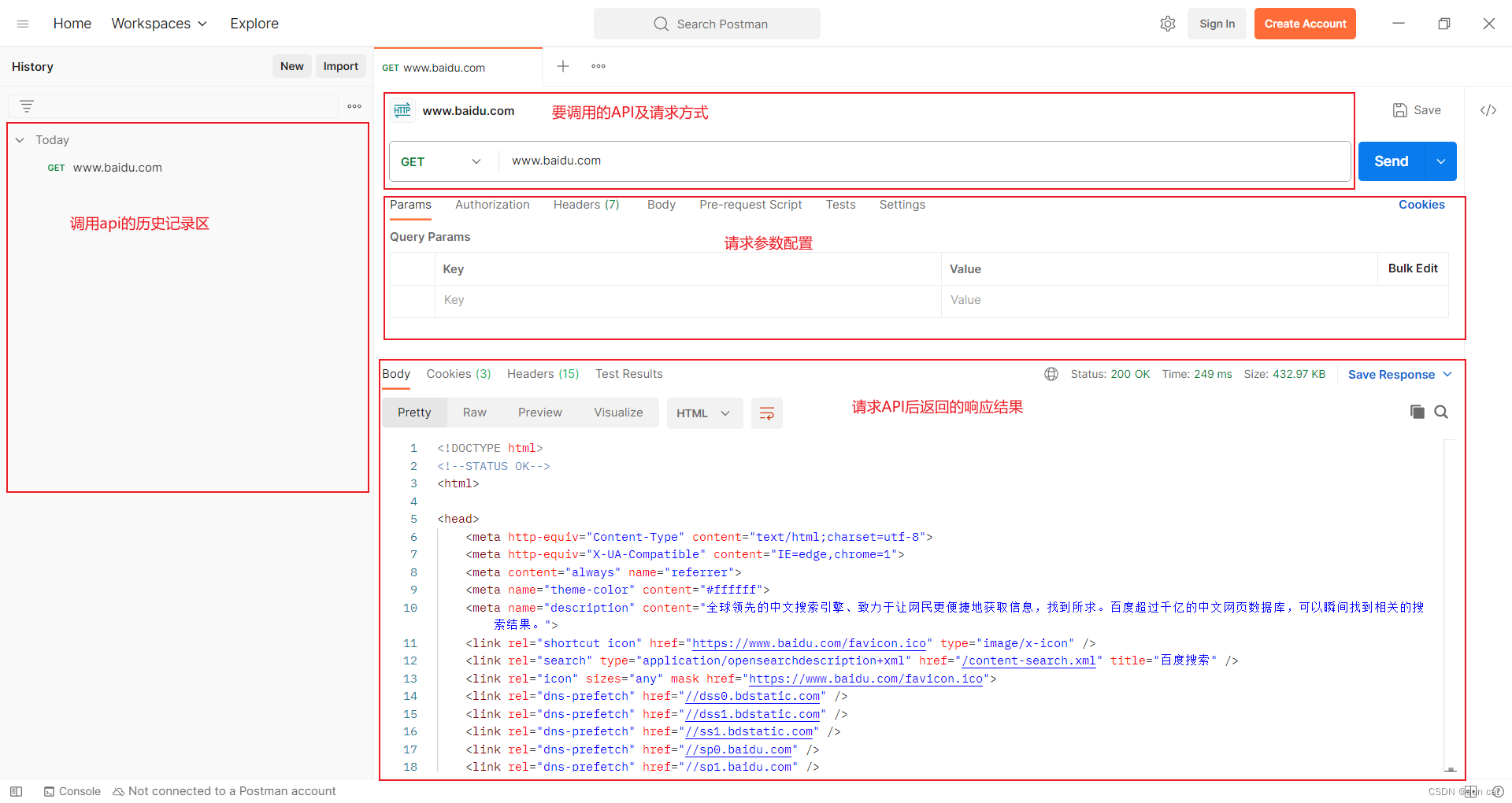Open the GET method dropdown

pos(441,161)
